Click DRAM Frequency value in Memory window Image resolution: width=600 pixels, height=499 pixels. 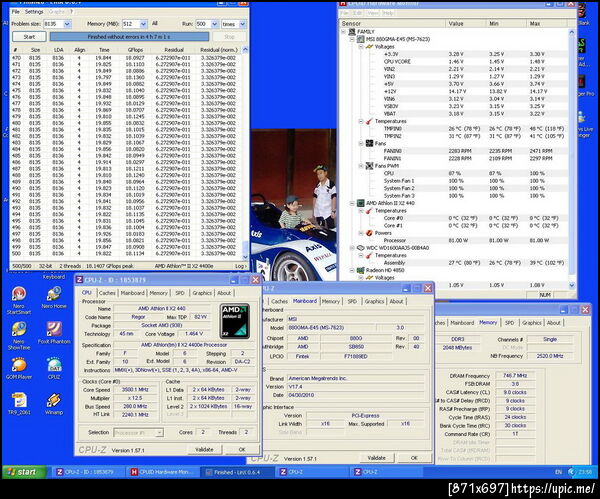pyautogui.click(x=515, y=375)
